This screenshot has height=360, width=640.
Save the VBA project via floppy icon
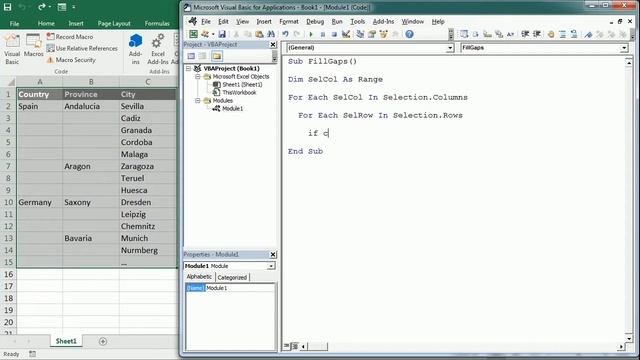tap(222, 34)
